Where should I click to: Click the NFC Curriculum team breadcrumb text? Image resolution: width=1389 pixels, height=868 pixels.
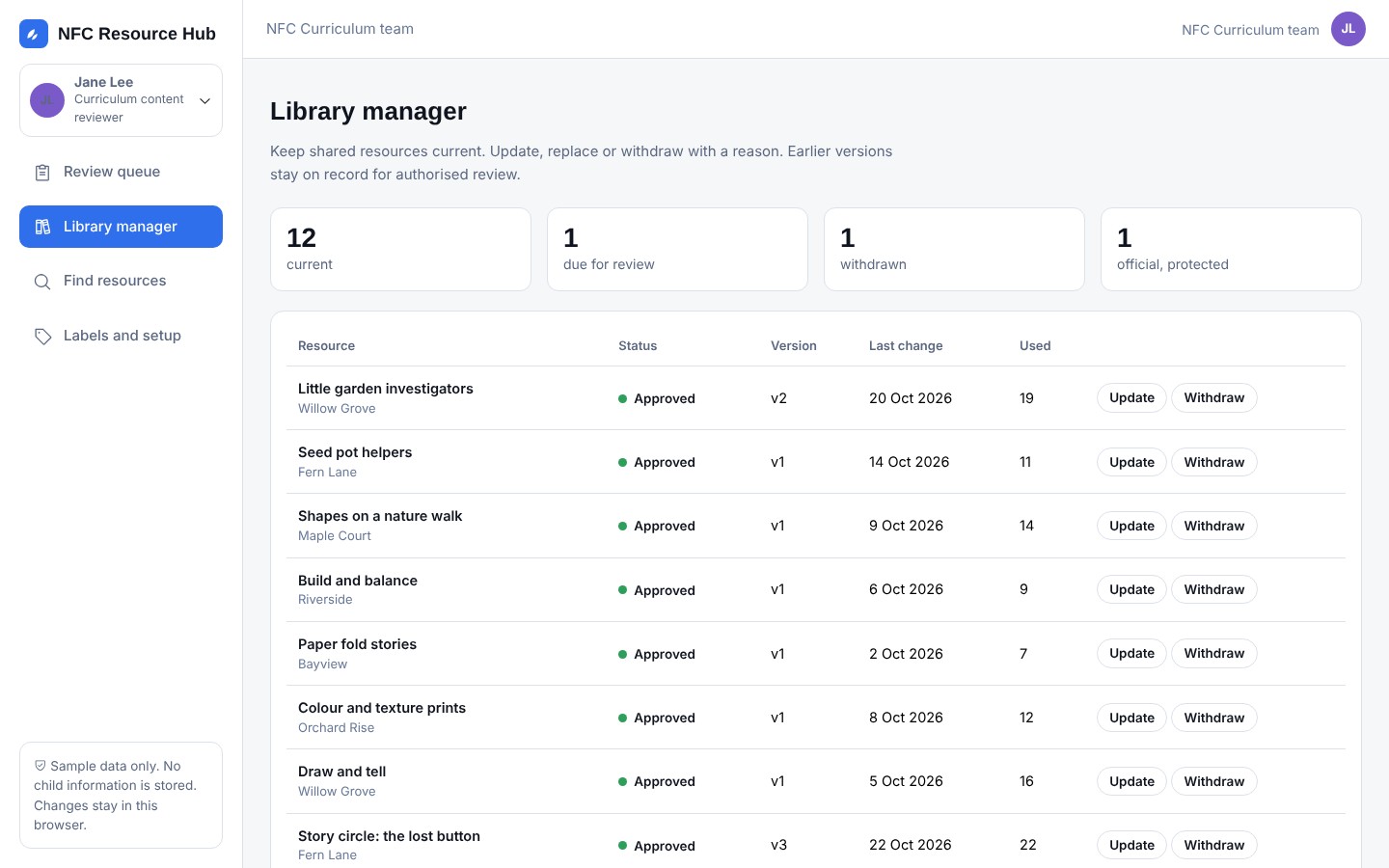click(x=340, y=29)
